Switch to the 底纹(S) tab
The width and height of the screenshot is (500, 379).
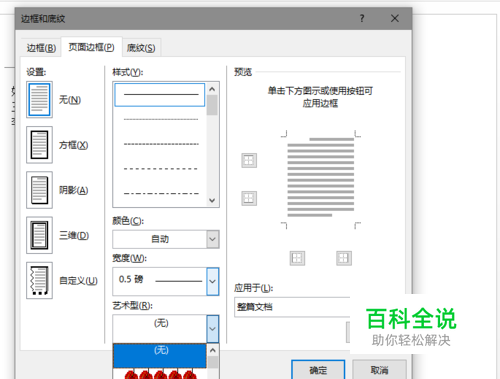pos(141,48)
